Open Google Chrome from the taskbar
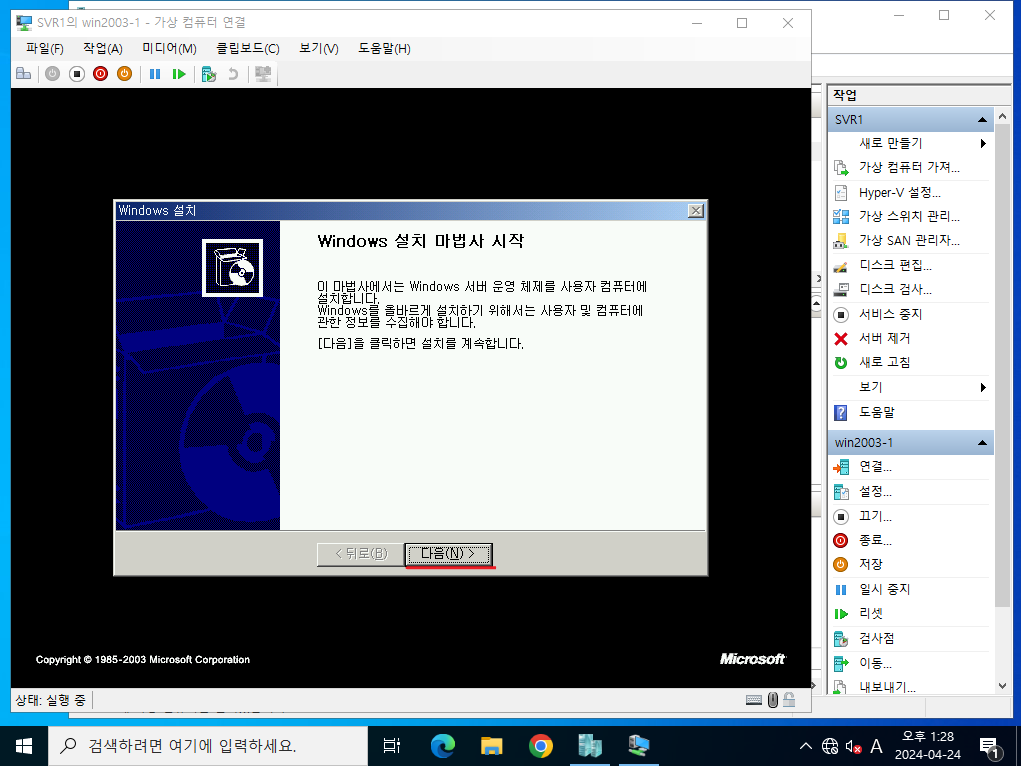 tap(540, 746)
